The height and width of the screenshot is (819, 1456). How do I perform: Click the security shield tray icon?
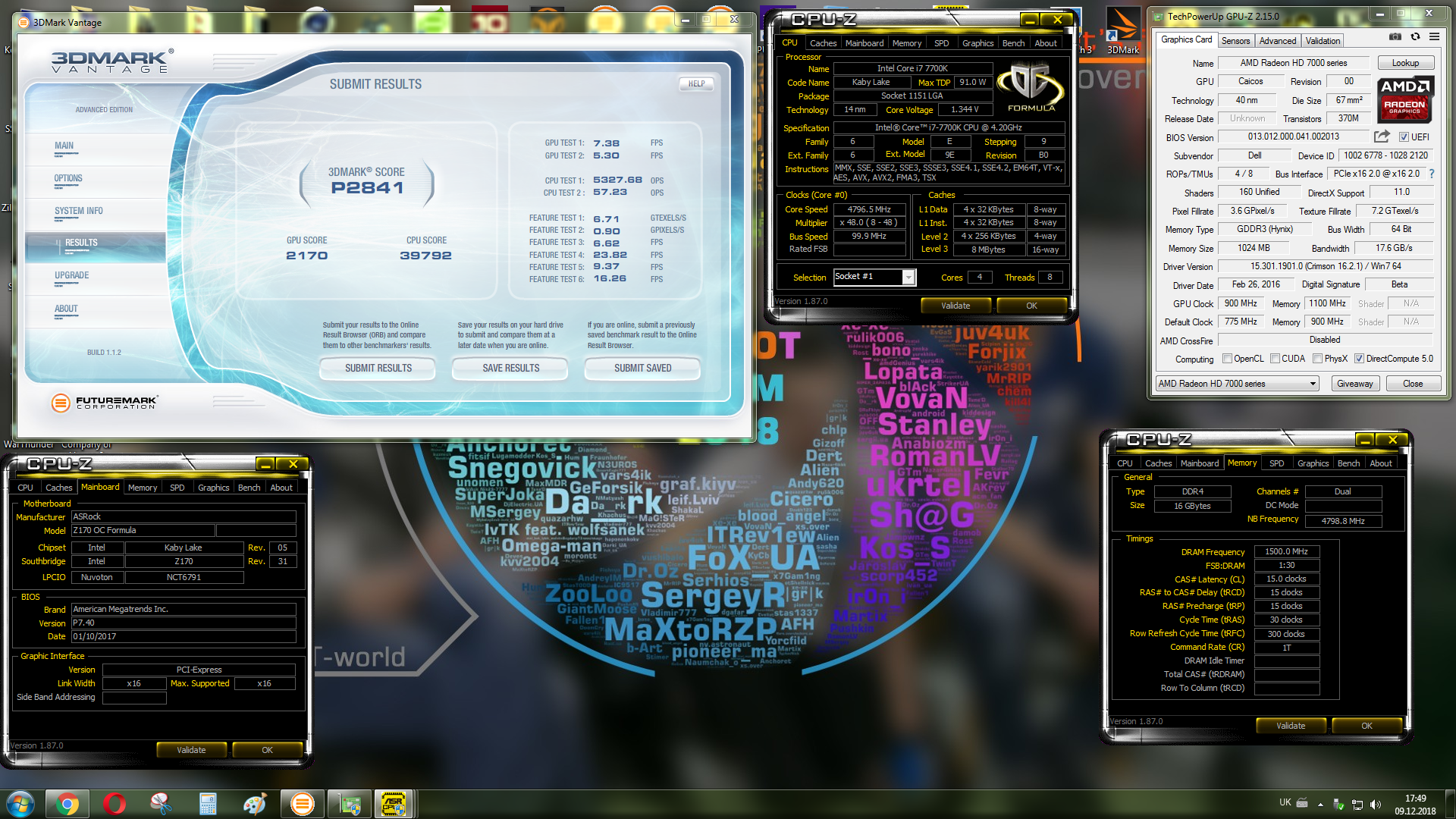point(1338,804)
